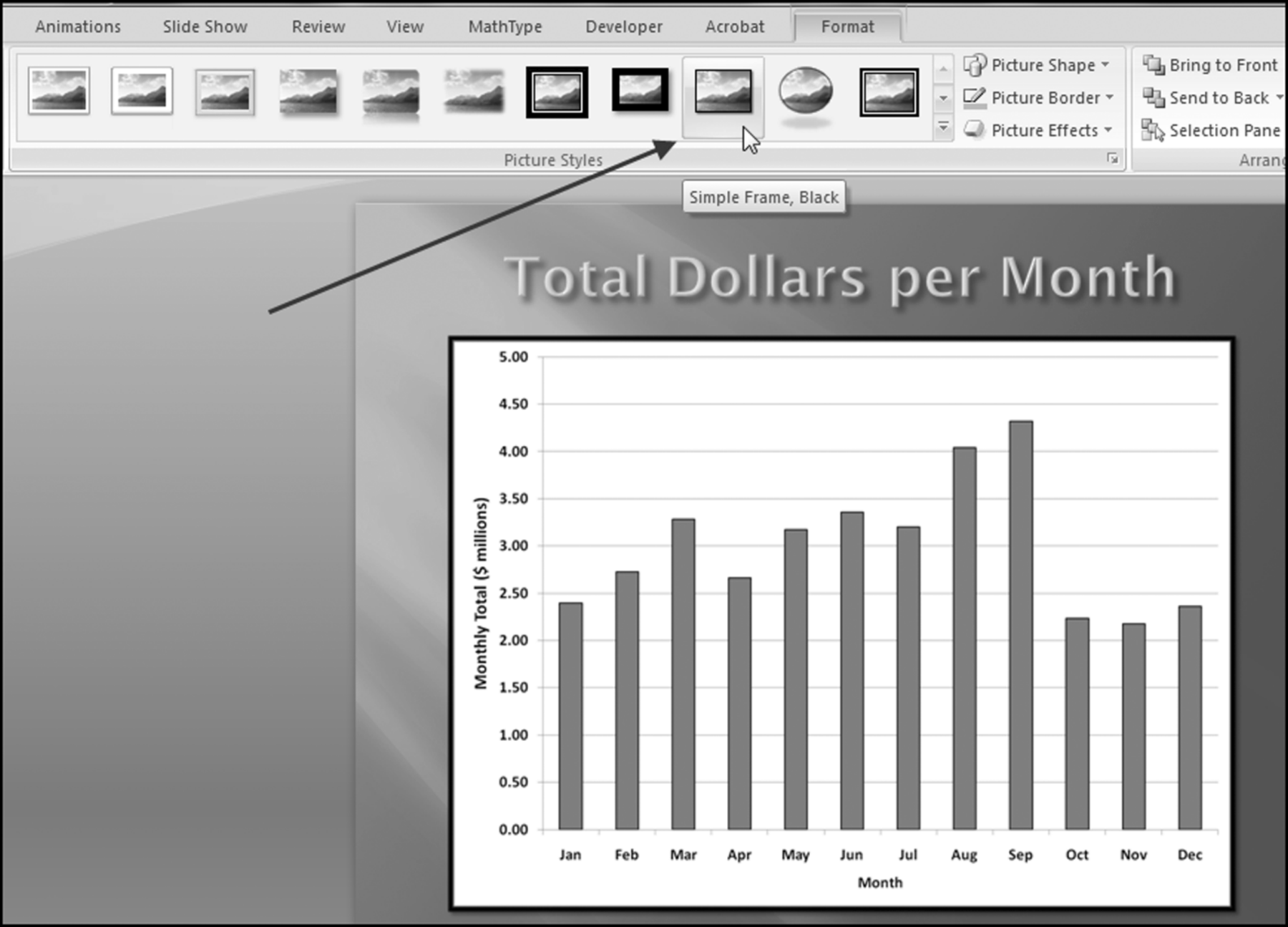Select the Format tab
1288x927 pixels.
pos(848,26)
